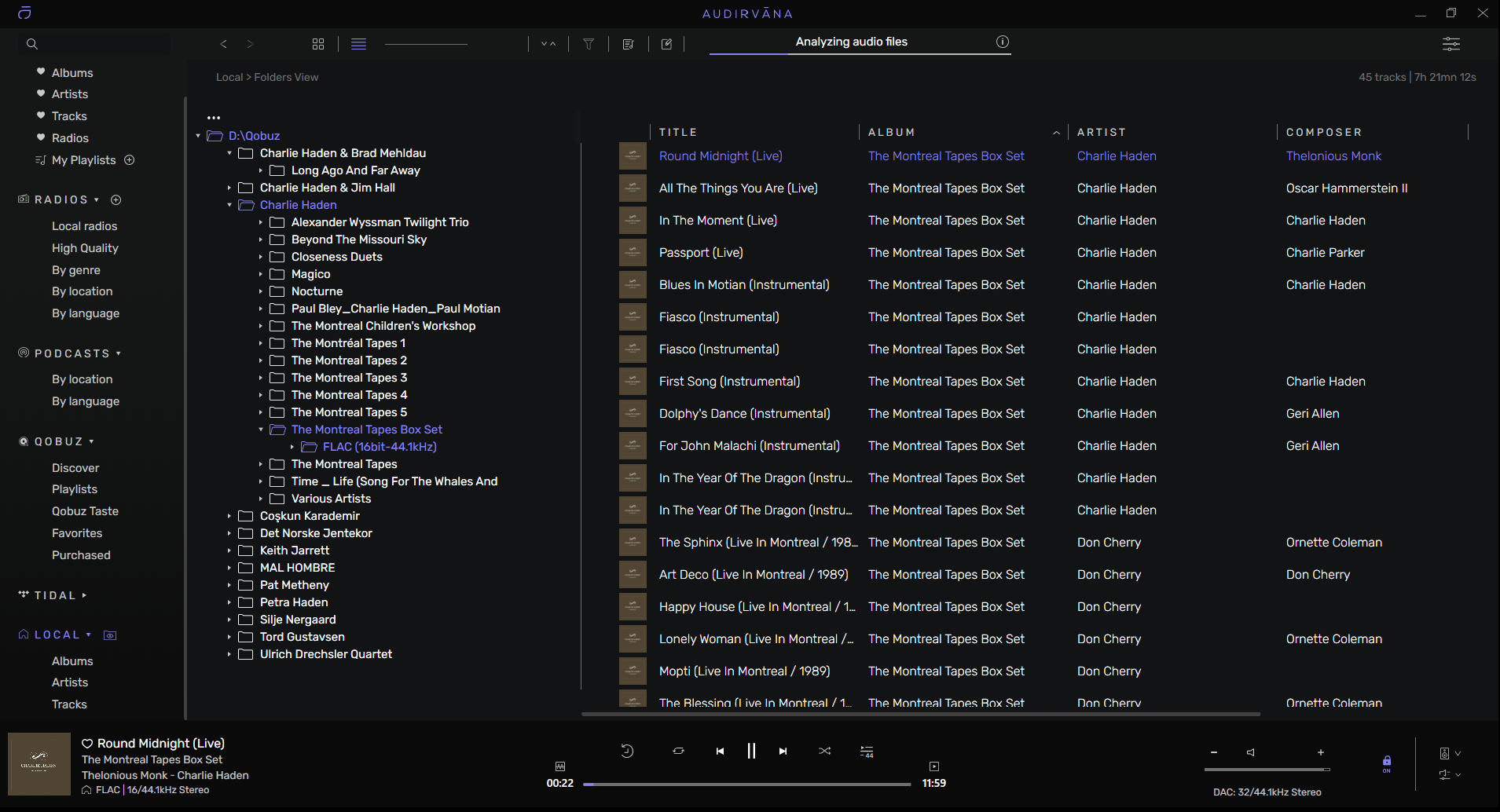The width and height of the screenshot is (1500, 812).
Task: Sort by the ALBUM column header
Action: tap(891, 132)
